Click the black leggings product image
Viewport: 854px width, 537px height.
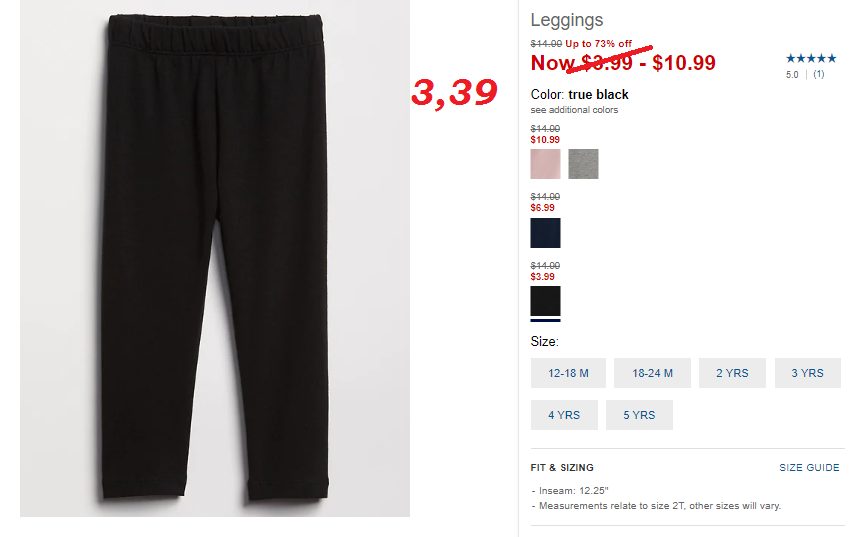(x=215, y=258)
